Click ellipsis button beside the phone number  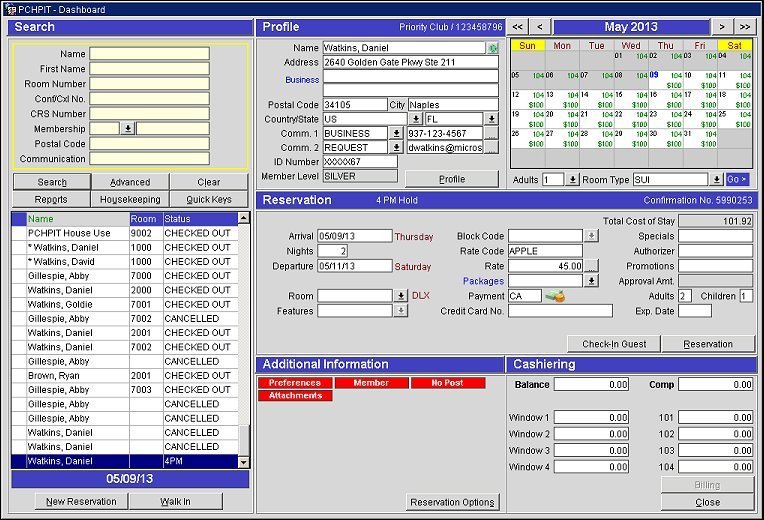[491, 133]
